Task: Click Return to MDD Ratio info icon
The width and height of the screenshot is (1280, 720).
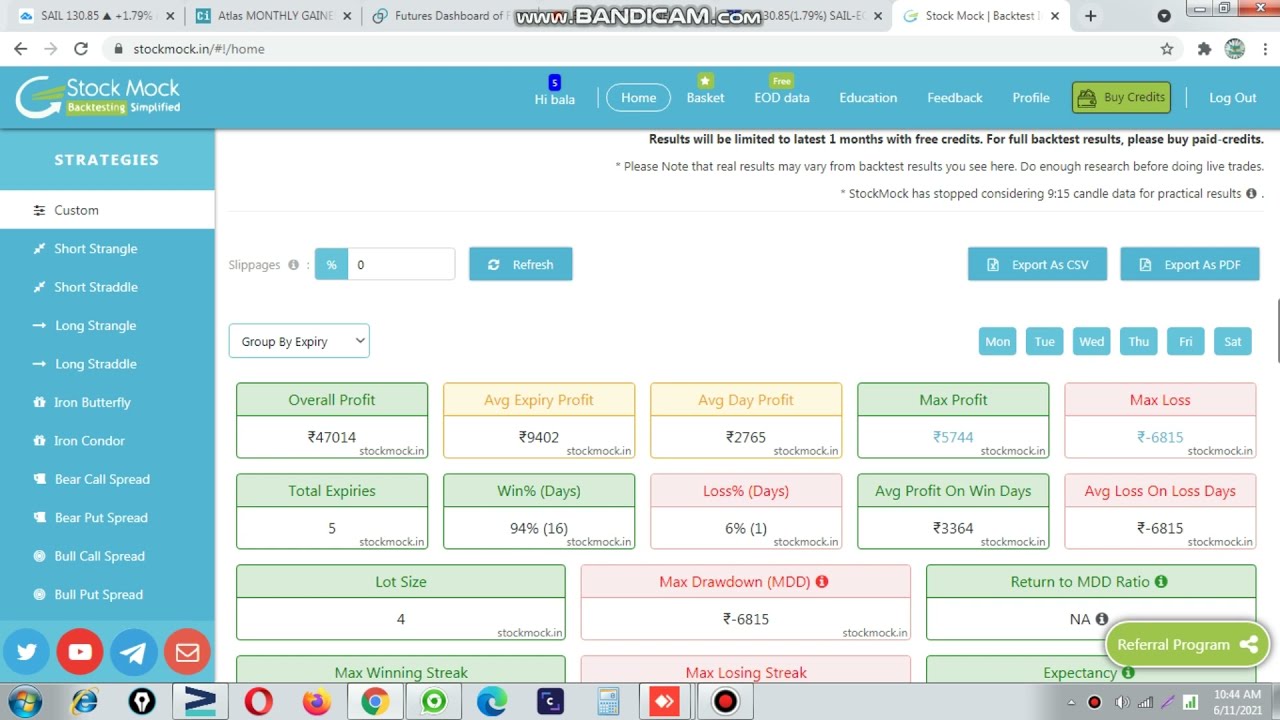Action: click(x=1161, y=581)
